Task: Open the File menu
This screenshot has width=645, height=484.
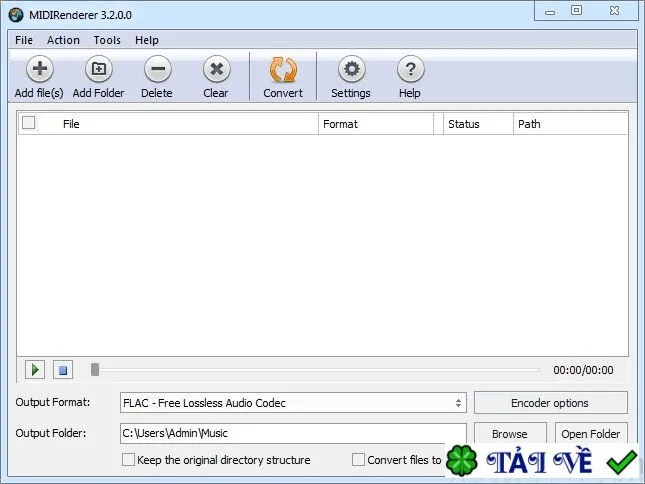Action: coord(24,40)
